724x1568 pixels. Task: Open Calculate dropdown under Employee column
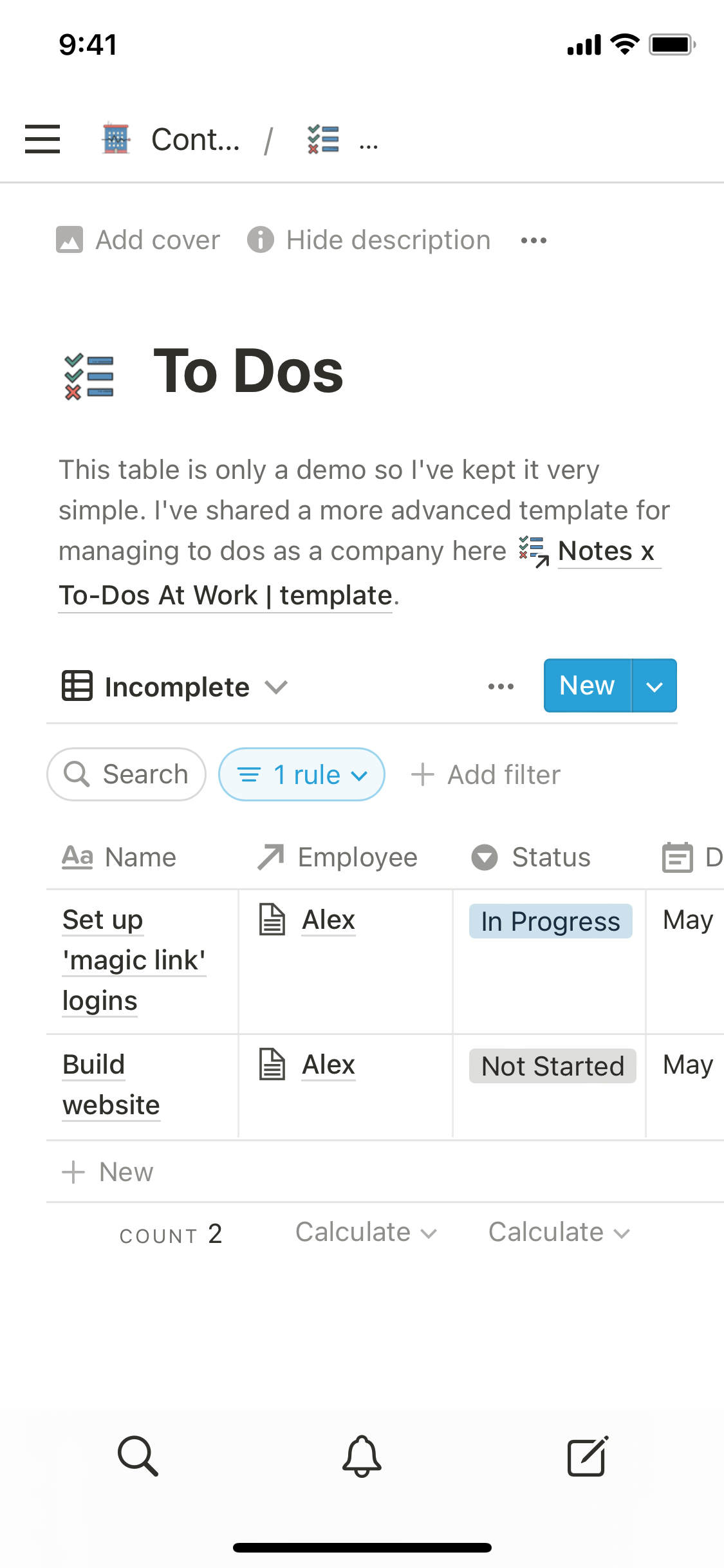click(366, 1233)
